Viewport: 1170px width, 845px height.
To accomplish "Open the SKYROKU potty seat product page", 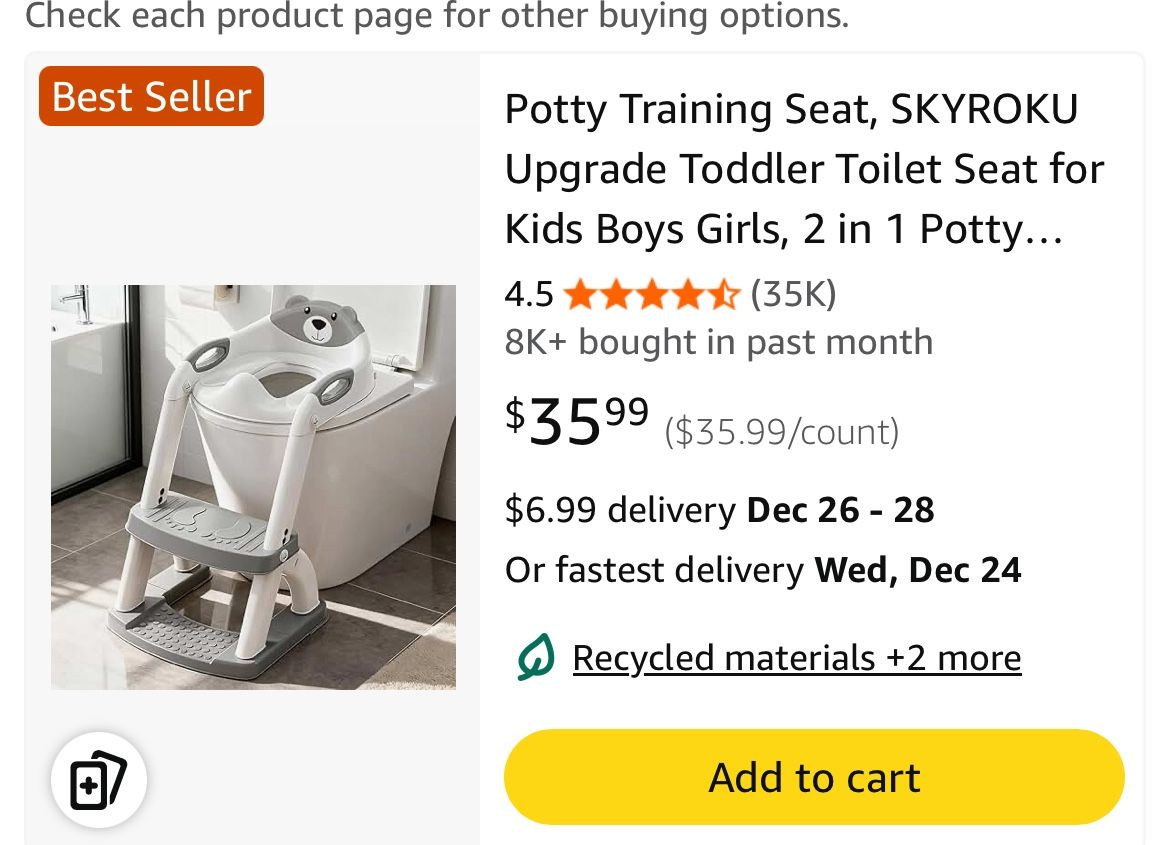I will click(803, 168).
